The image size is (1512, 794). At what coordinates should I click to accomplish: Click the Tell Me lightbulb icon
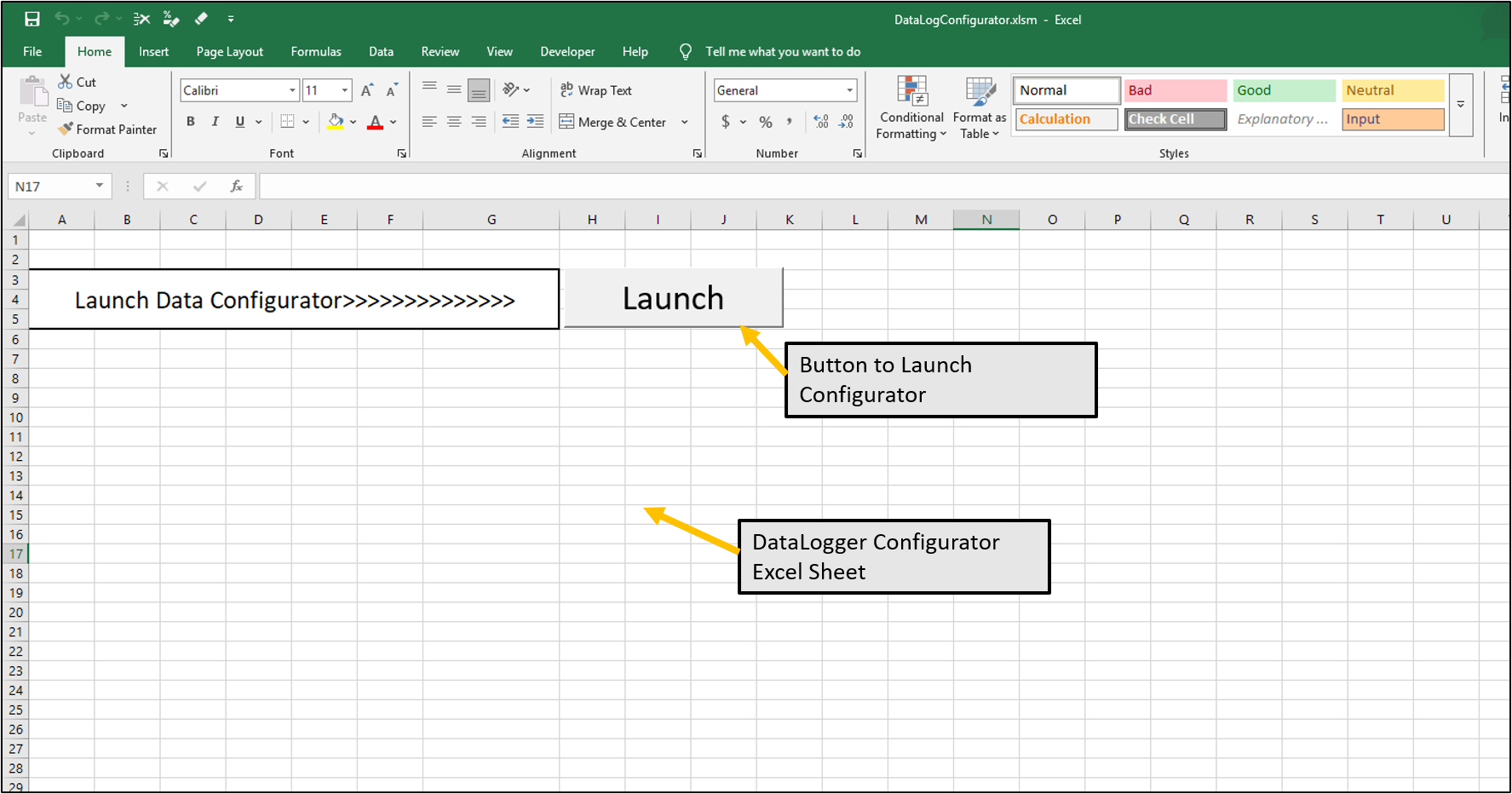tap(686, 52)
